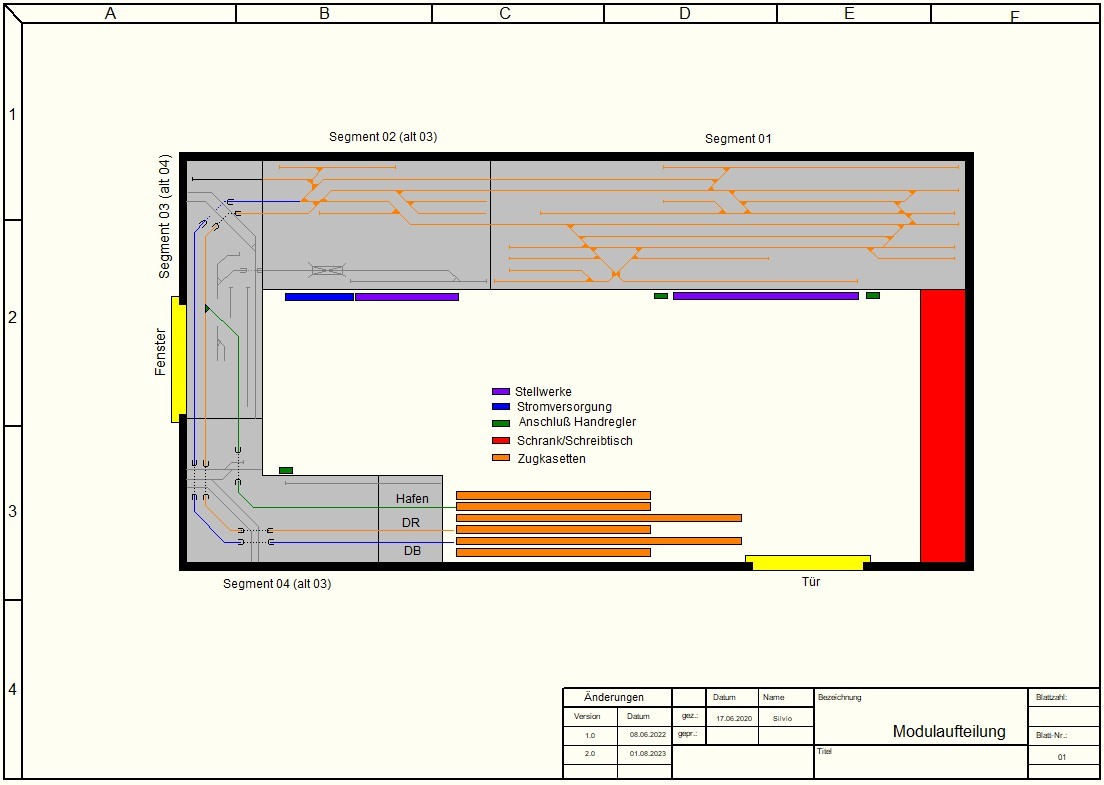
Task: Click the DB track label
Action: click(412, 551)
